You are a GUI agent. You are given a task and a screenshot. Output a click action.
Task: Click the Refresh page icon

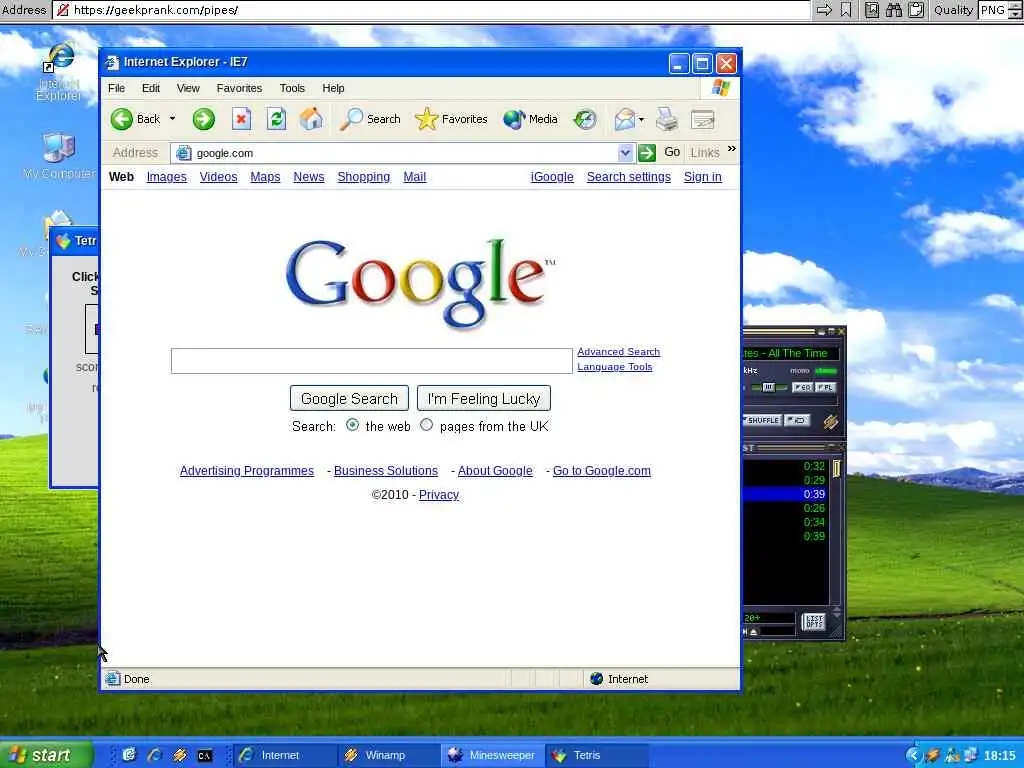pos(276,119)
